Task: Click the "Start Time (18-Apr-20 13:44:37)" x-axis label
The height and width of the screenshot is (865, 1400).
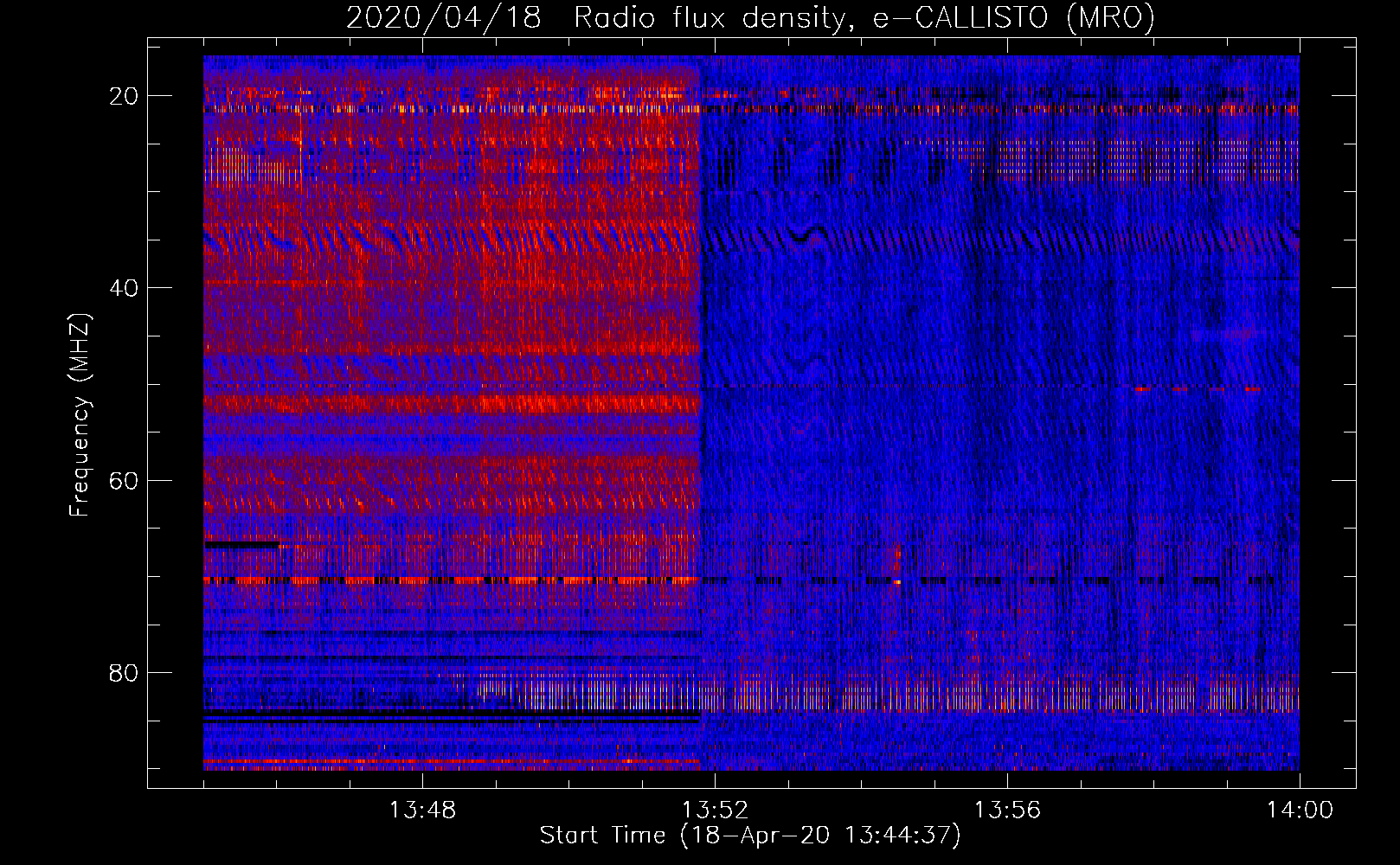Action: pyautogui.click(x=750, y=836)
